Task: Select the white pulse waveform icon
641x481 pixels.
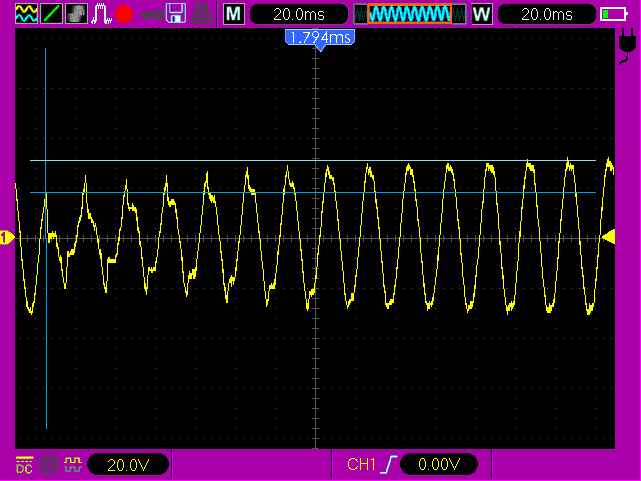Action: coord(100,14)
